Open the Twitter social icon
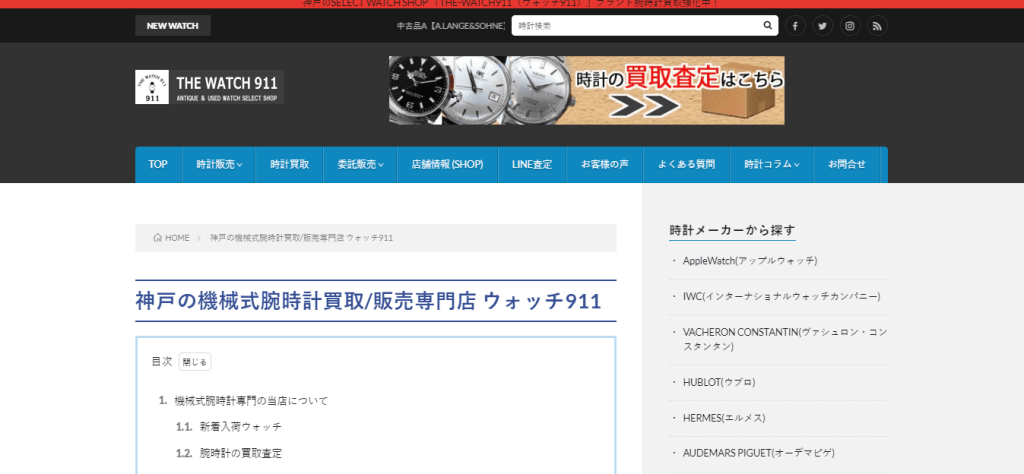1024x474 pixels. coord(822,26)
